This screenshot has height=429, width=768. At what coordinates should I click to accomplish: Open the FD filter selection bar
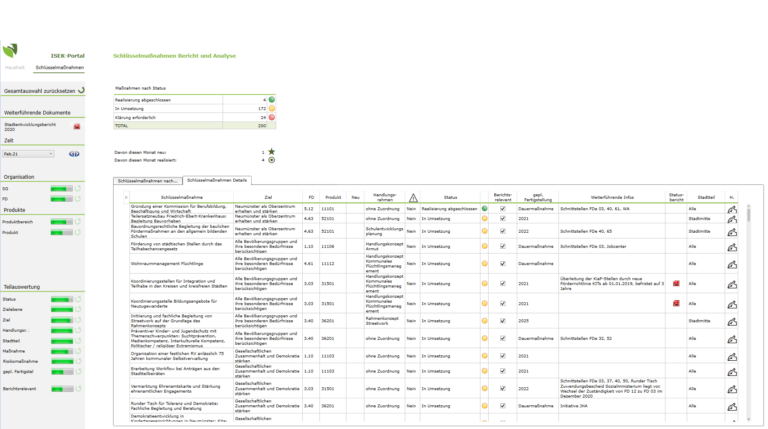tap(62, 199)
